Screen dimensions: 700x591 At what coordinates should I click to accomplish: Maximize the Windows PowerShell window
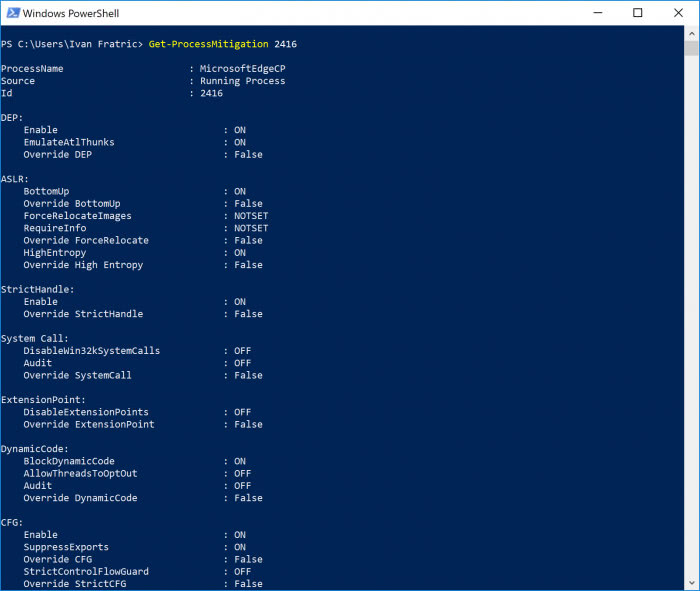tap(638, 13)
